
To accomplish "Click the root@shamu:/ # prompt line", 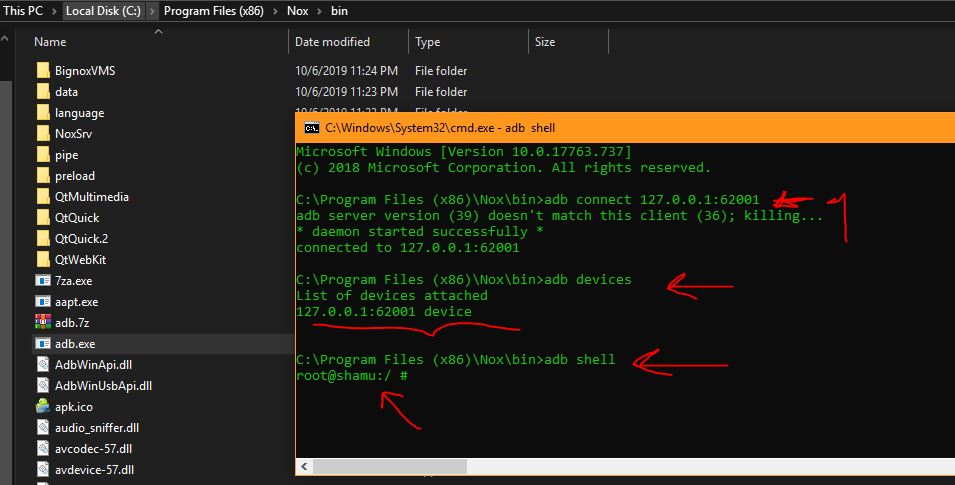I will (351, 375).
